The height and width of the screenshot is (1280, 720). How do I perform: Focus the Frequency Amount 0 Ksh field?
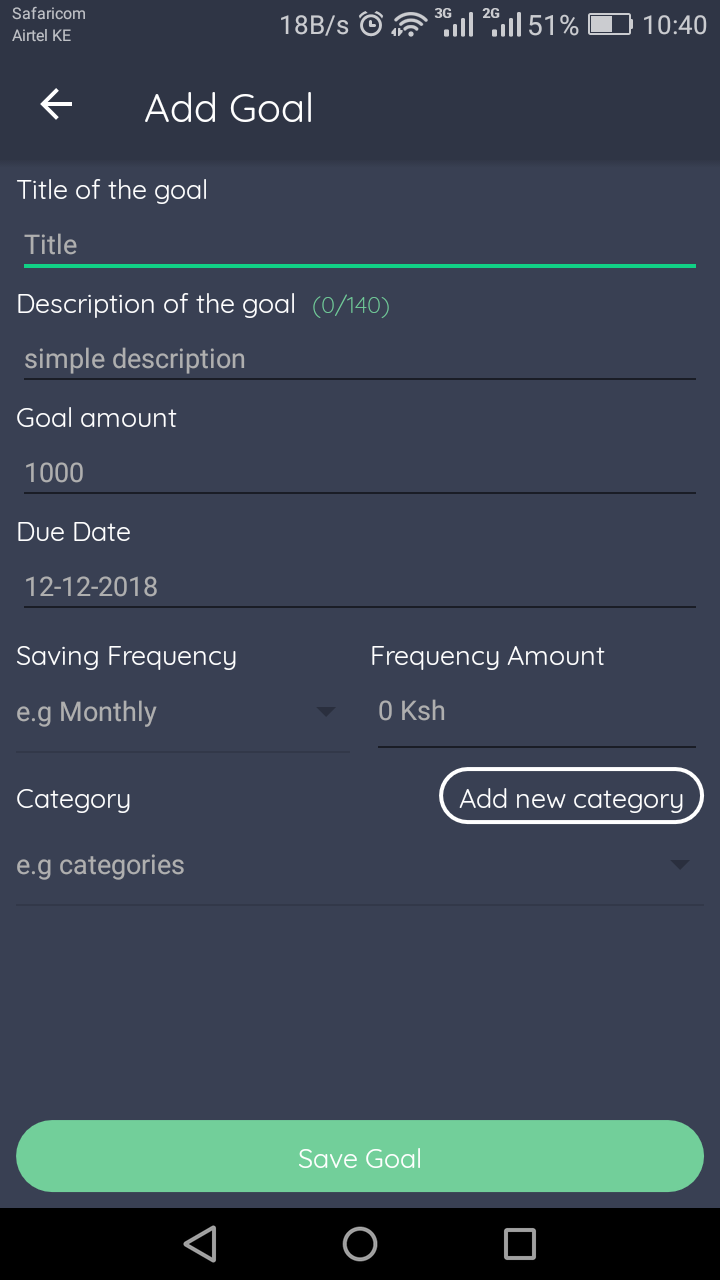coord(537,712)
